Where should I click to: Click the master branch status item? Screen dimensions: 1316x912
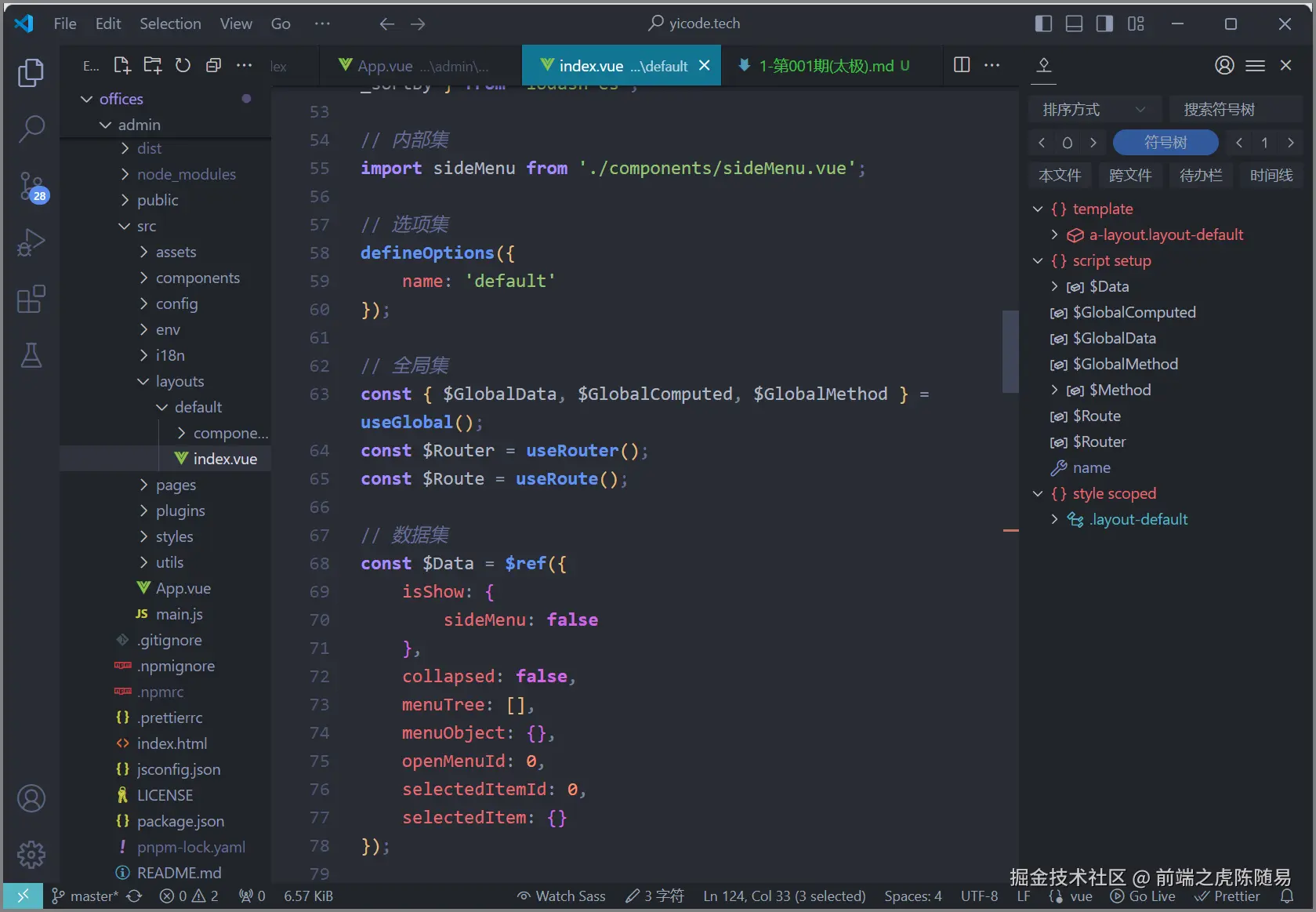[85, 896]
